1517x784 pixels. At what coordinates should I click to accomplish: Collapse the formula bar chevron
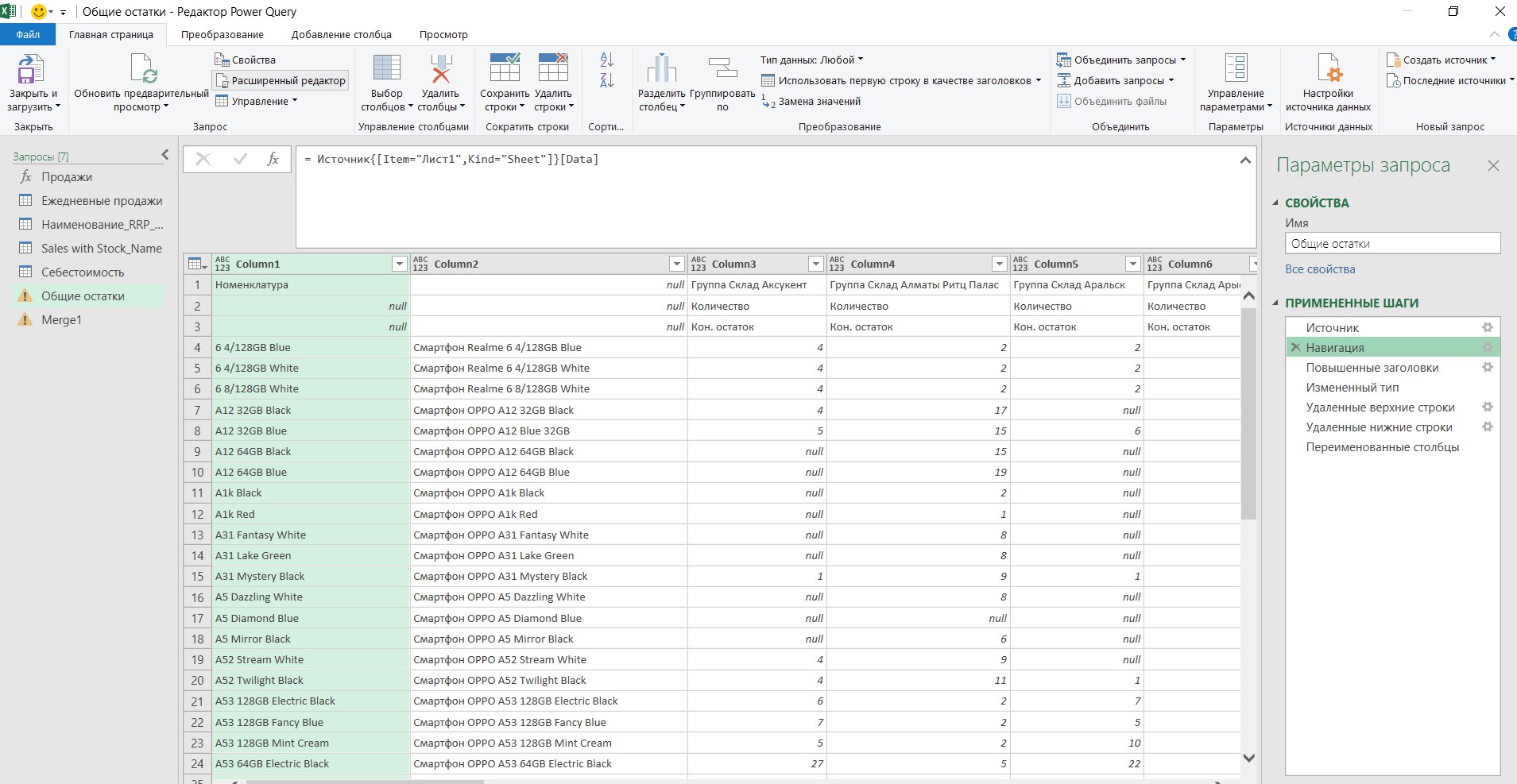[1245, 160]
